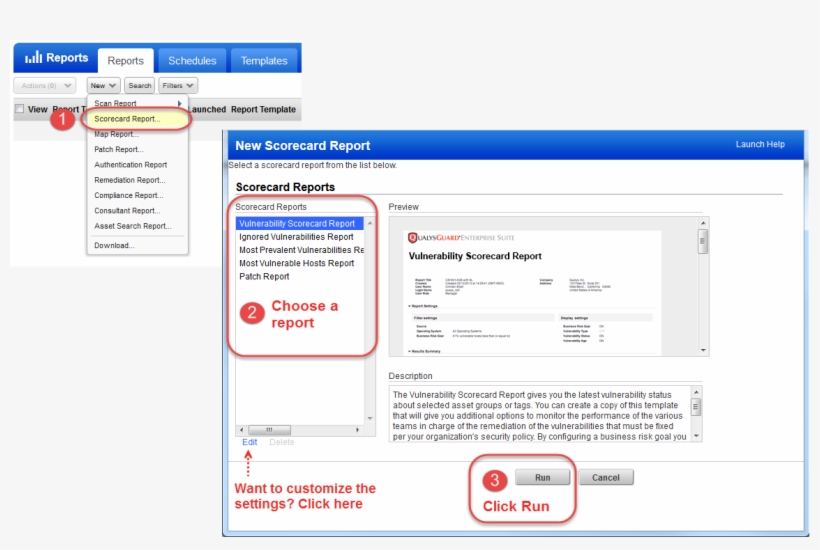
Task: Choose Scorecard Report... from the menu
Action: (x=127, y=119)
